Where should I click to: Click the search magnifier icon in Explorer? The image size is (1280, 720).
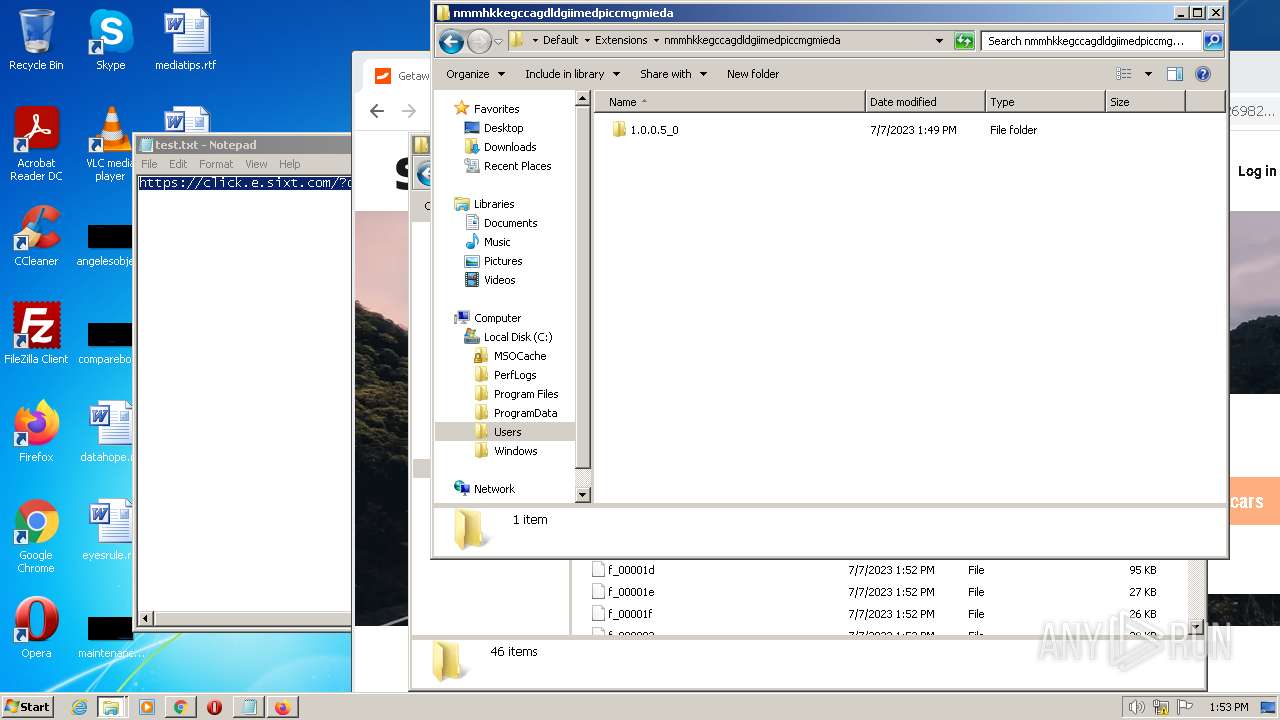[x=1213, y=41]
